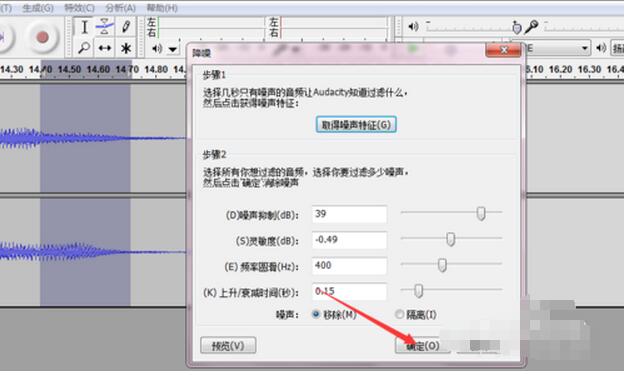Click the upper channel waveform

coord(93,138)
